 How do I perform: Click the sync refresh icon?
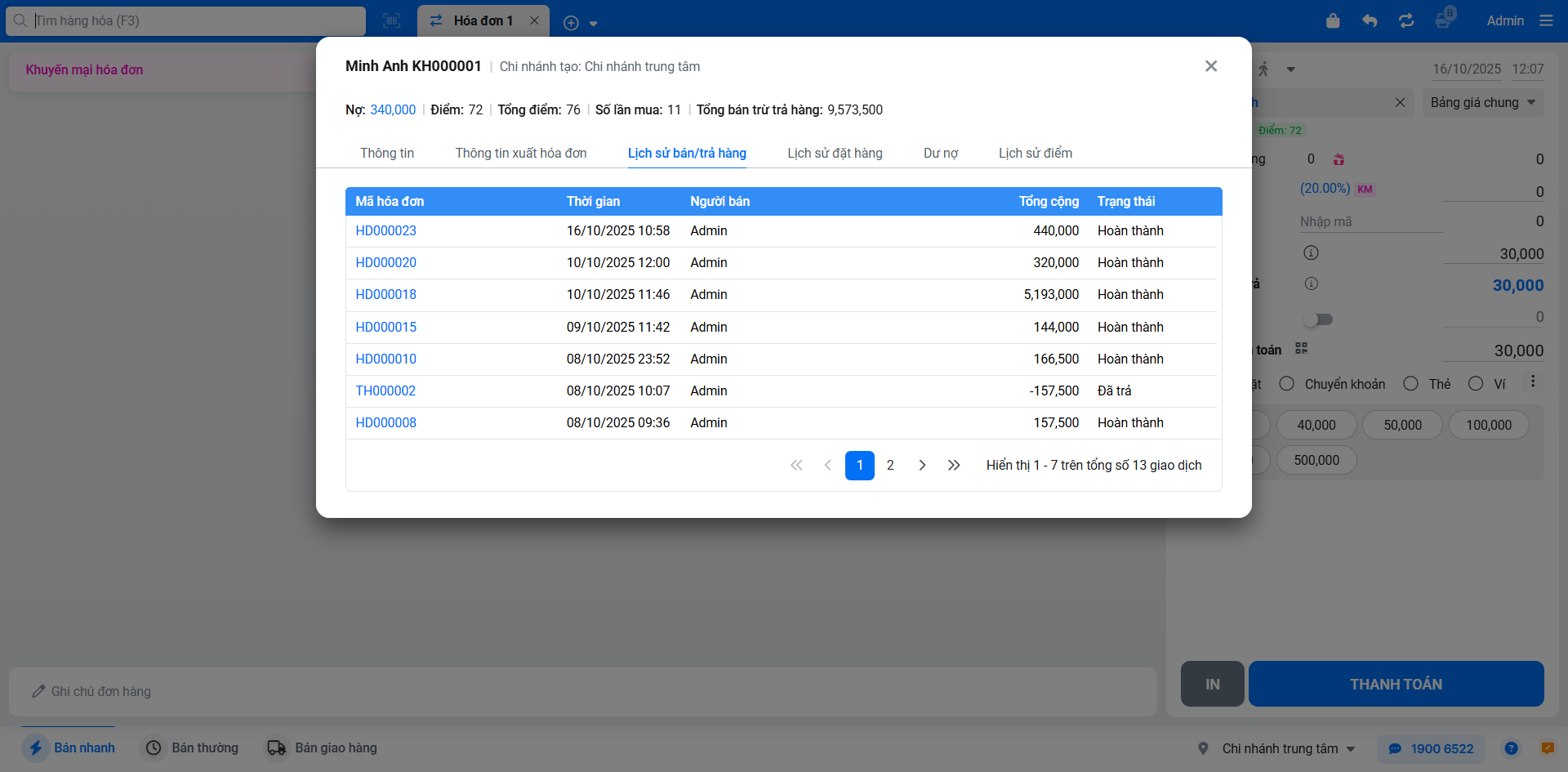(1406, 21)
